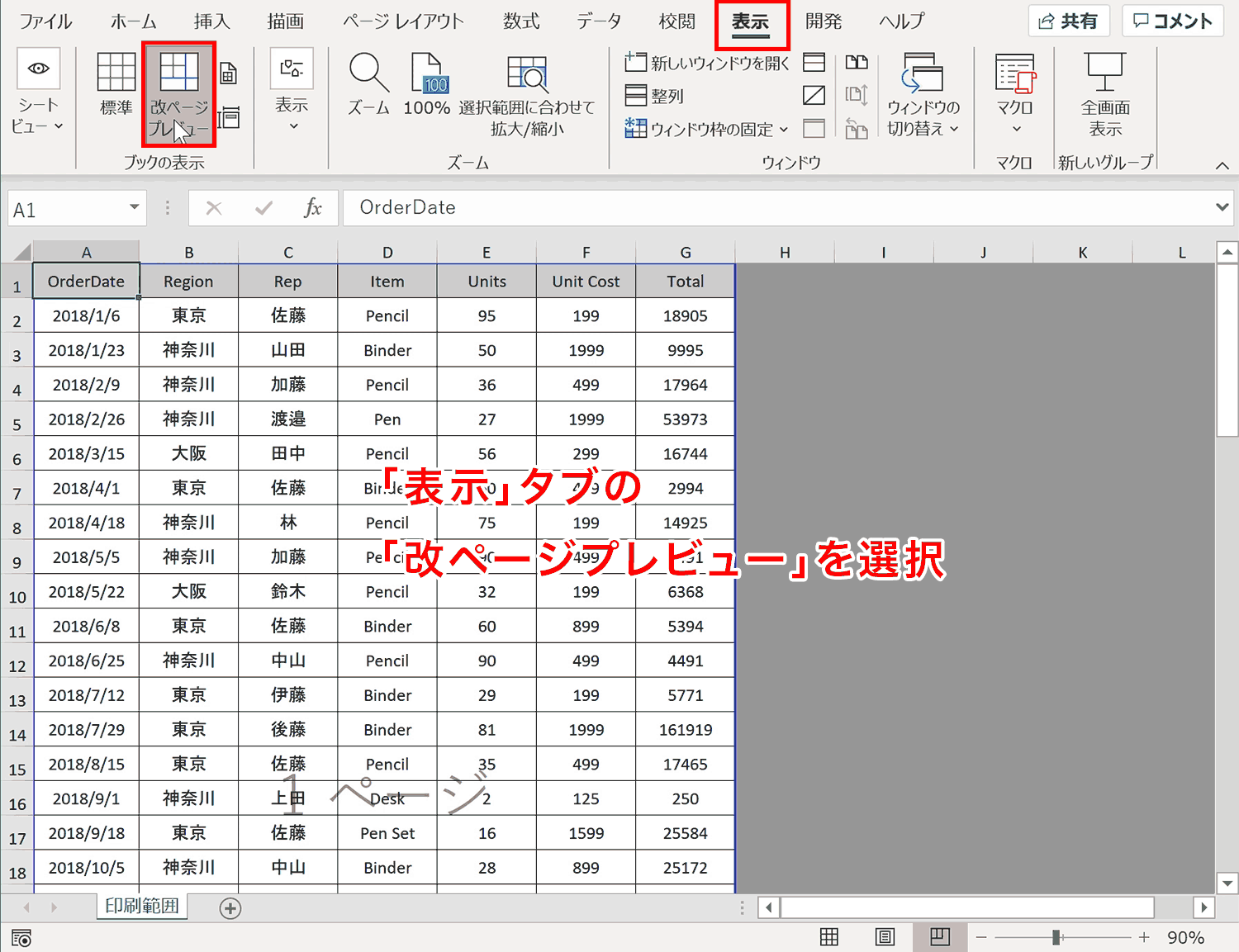Image resolution: width=1239 pixels, height=952 pixels.
Task: Toggle Page Break Preview in the status bar
Action: pyautogui.click(x=940, y=937)
